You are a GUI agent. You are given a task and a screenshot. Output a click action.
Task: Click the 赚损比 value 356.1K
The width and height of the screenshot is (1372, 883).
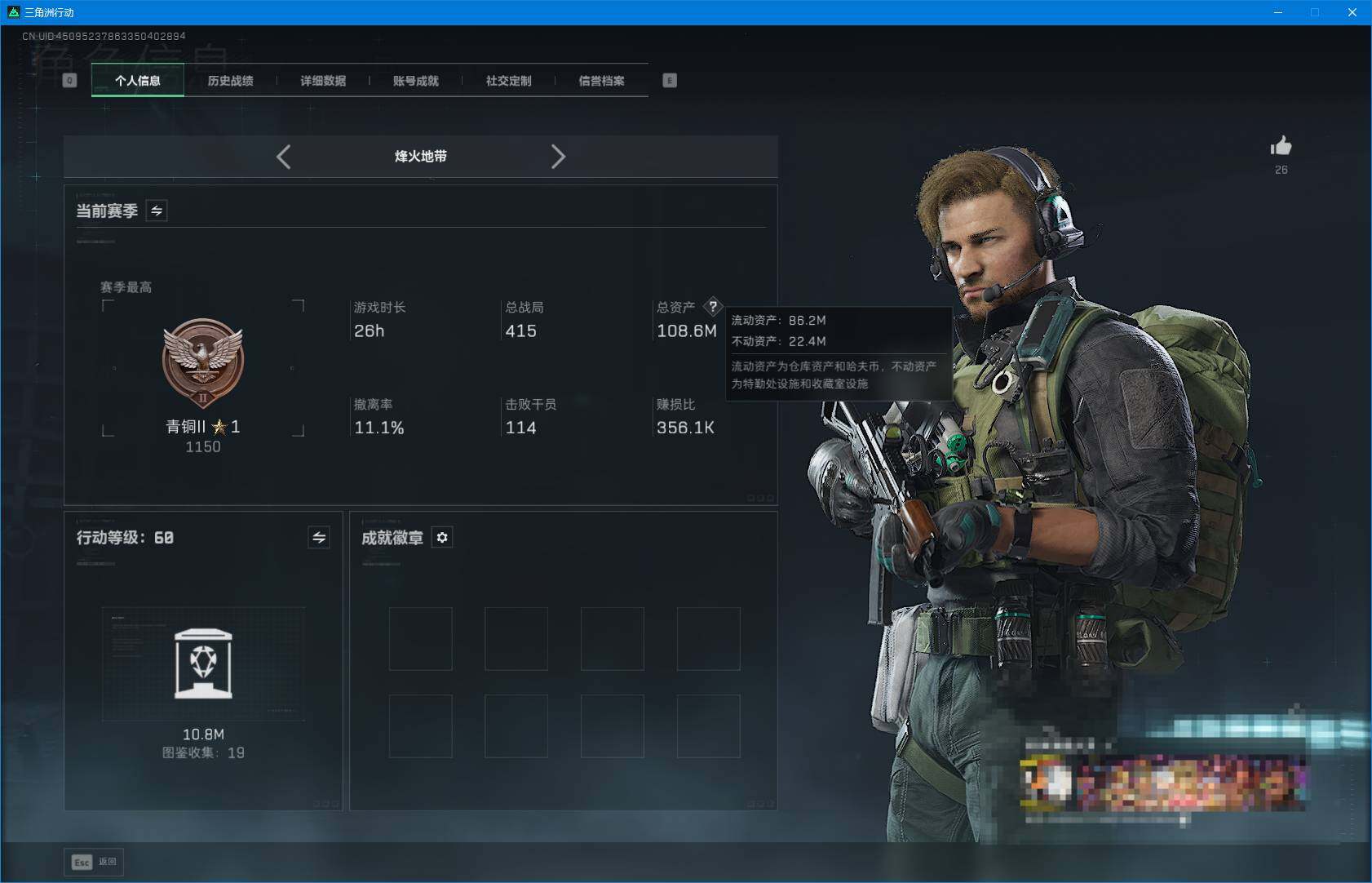pyautogui.click(x=686, y=428)
